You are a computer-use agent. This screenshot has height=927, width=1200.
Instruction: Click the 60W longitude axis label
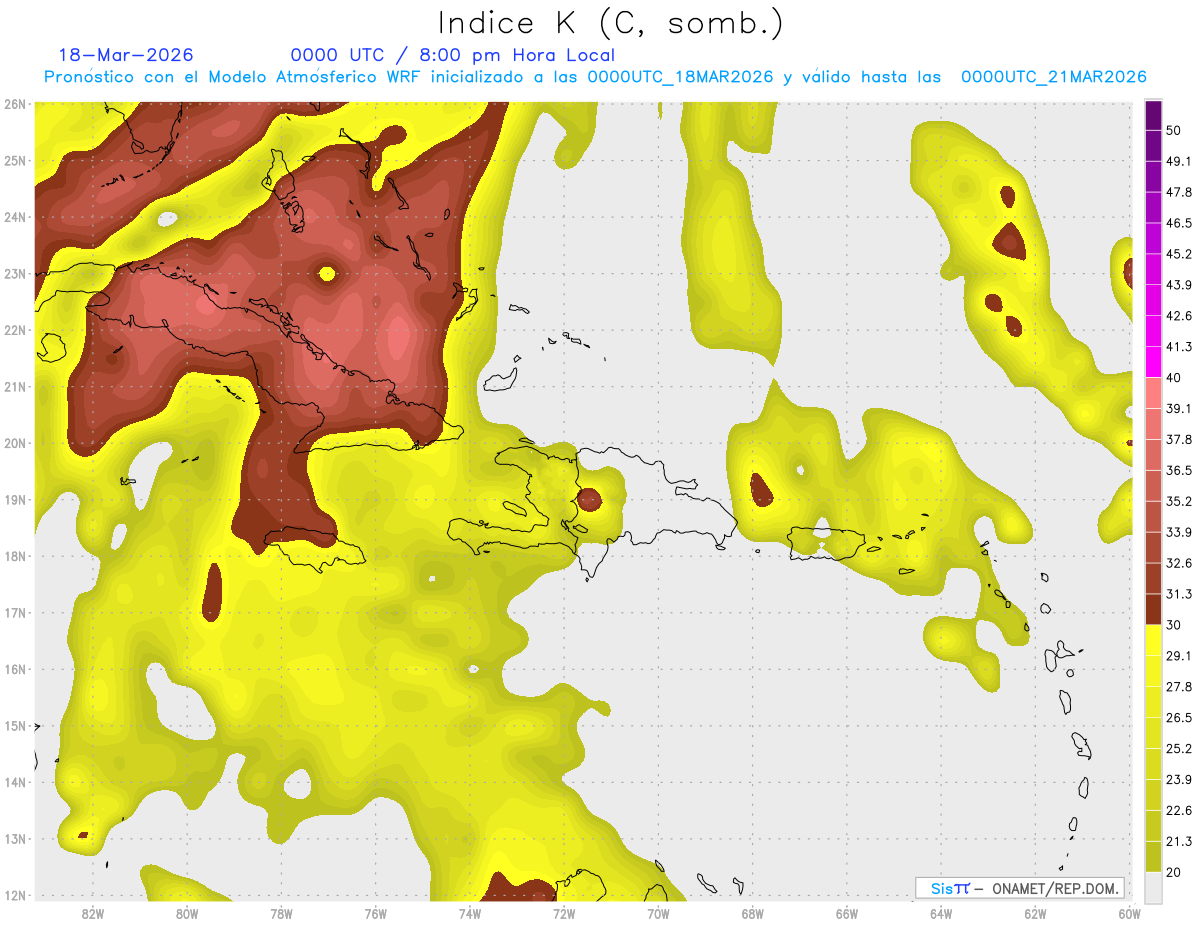(1130, 913)
